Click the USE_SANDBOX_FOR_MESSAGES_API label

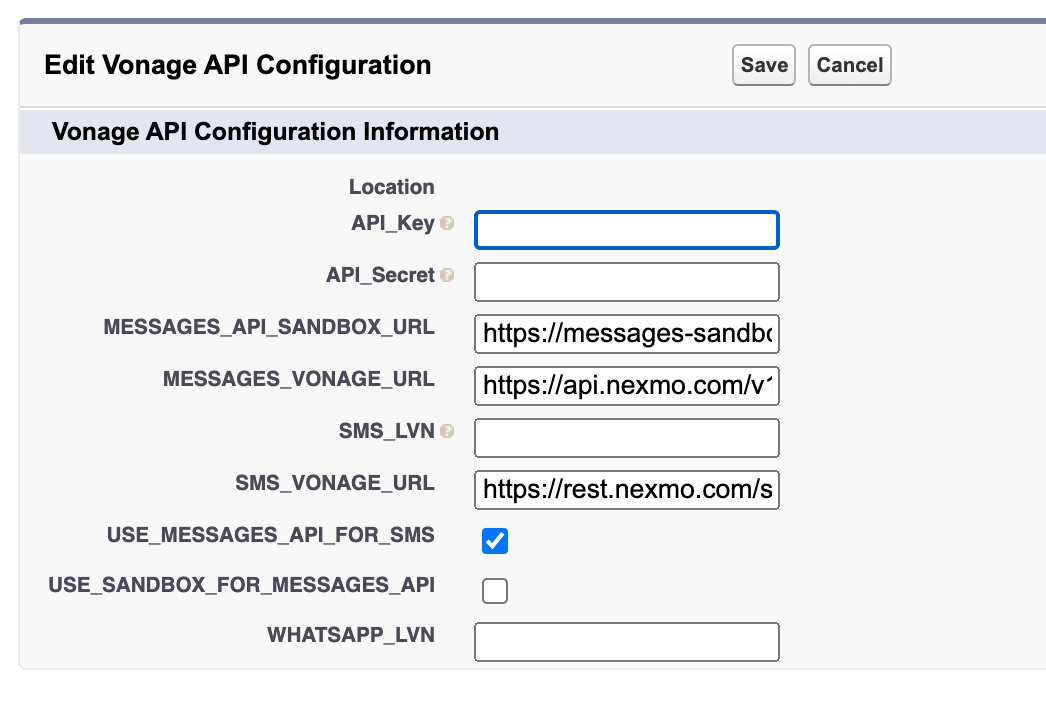point(241,585)
